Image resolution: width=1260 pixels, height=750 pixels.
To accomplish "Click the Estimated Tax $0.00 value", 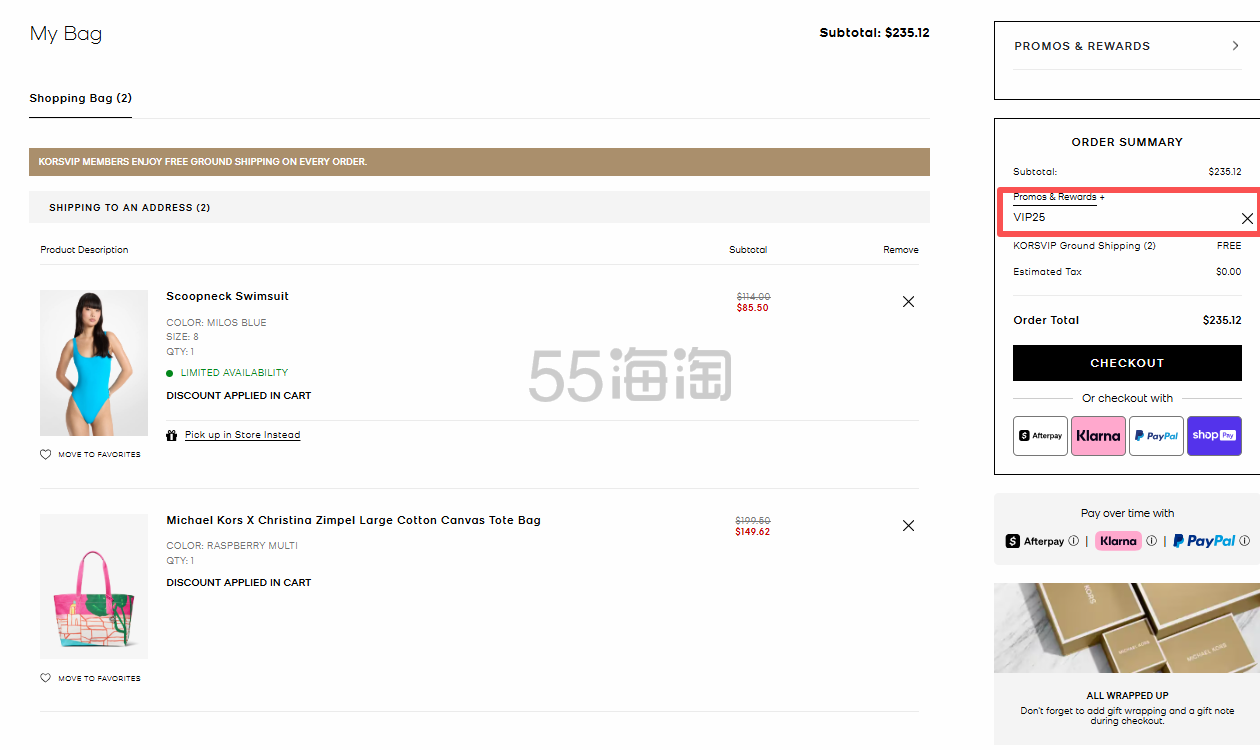I will click(1228, 272).
